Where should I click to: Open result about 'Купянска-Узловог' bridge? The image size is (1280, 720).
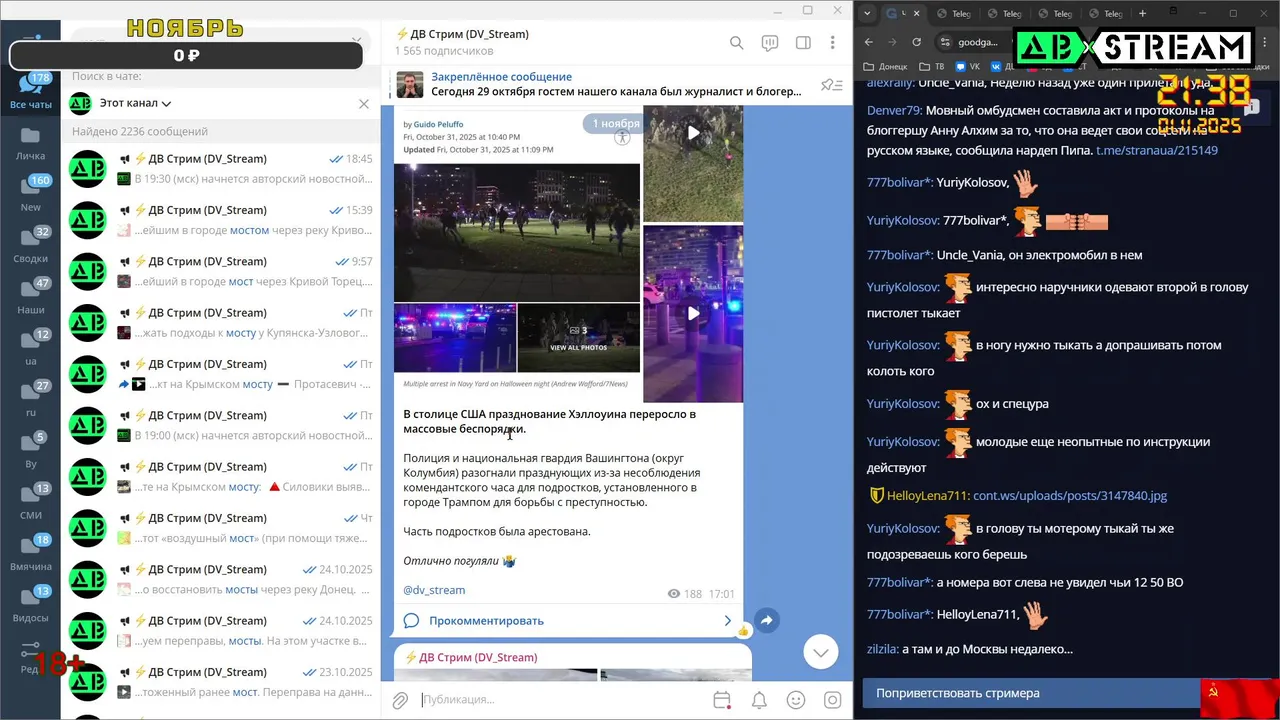(221, 323)
